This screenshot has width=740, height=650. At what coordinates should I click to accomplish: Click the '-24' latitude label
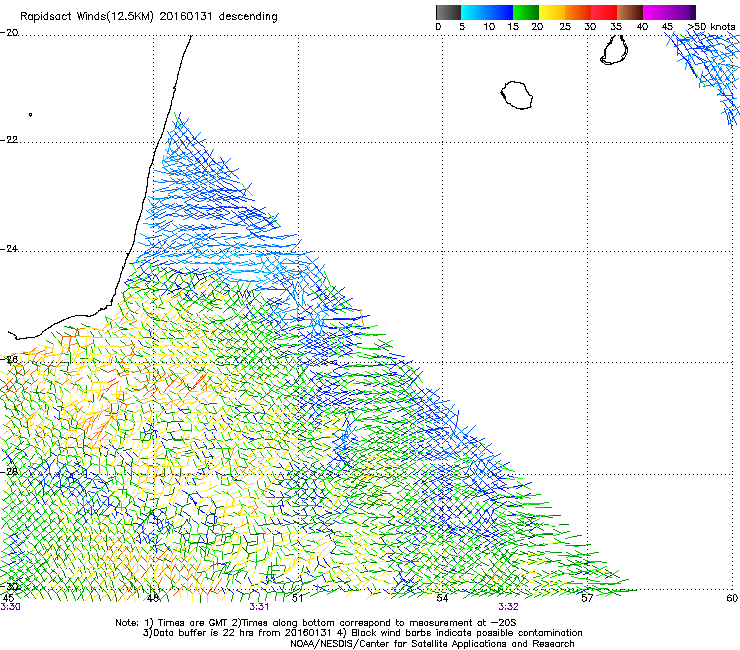[9, 249]
